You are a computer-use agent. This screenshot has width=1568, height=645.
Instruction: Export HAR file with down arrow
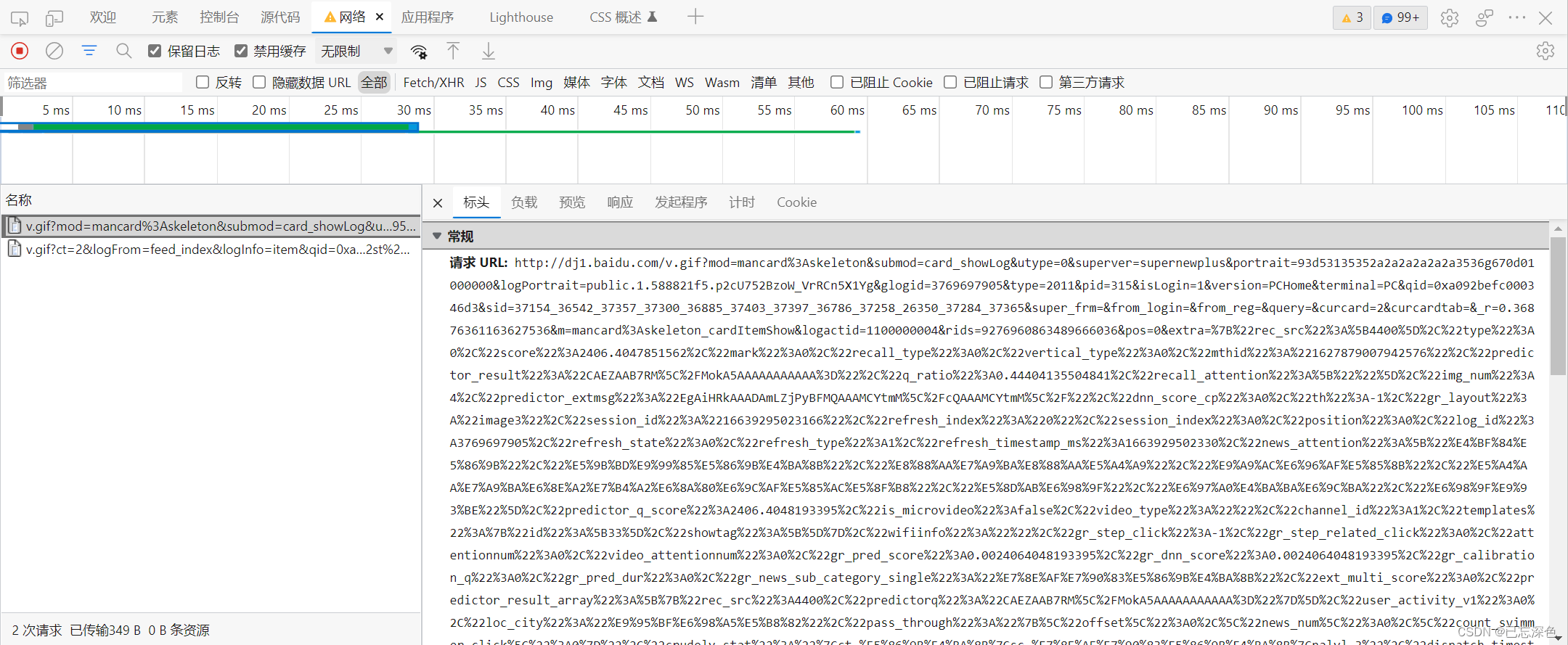[489, 51]
